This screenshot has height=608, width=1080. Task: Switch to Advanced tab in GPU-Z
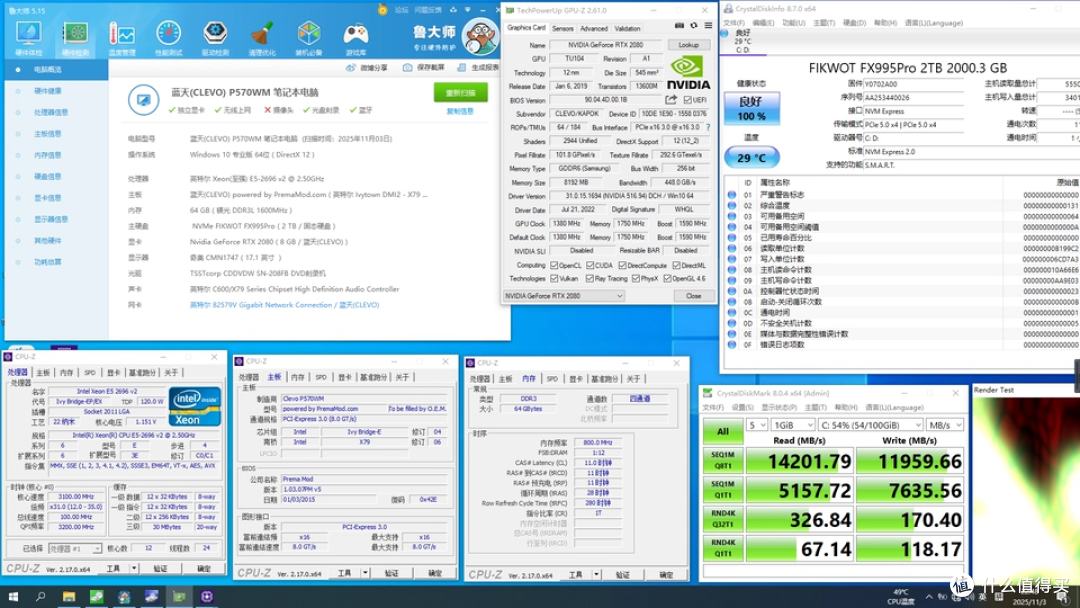point(594,29)
